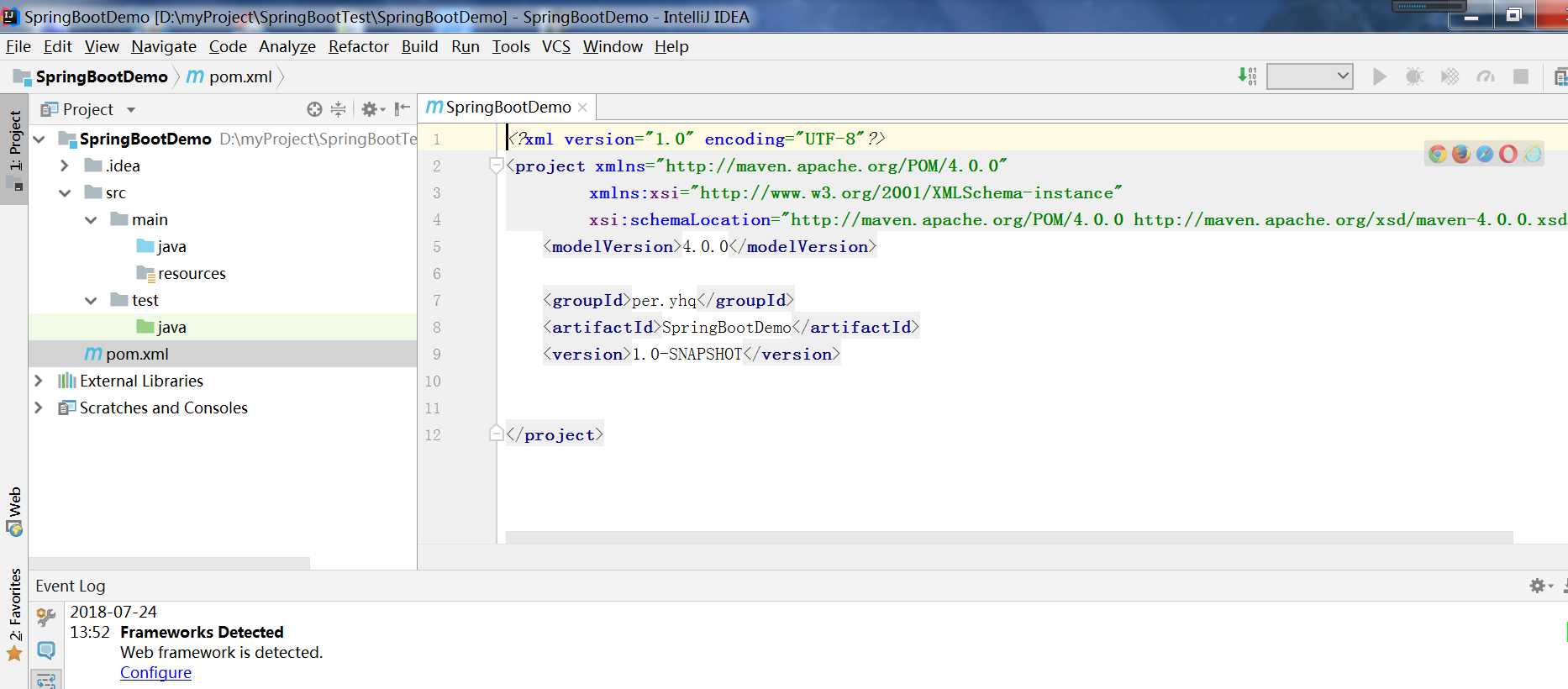The image size is (1568, 689).
Task: Click the Profiler gauge icon
Action: point(1486,76)
